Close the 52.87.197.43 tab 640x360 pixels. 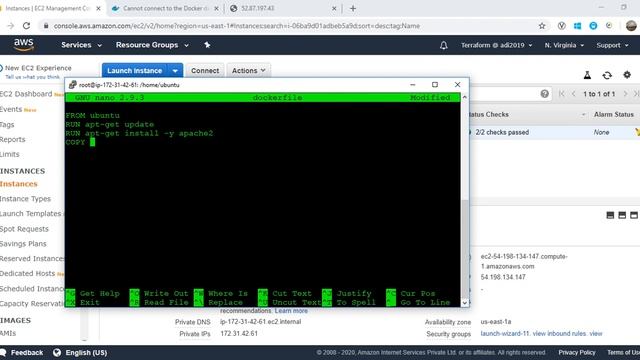click(334, 8)
